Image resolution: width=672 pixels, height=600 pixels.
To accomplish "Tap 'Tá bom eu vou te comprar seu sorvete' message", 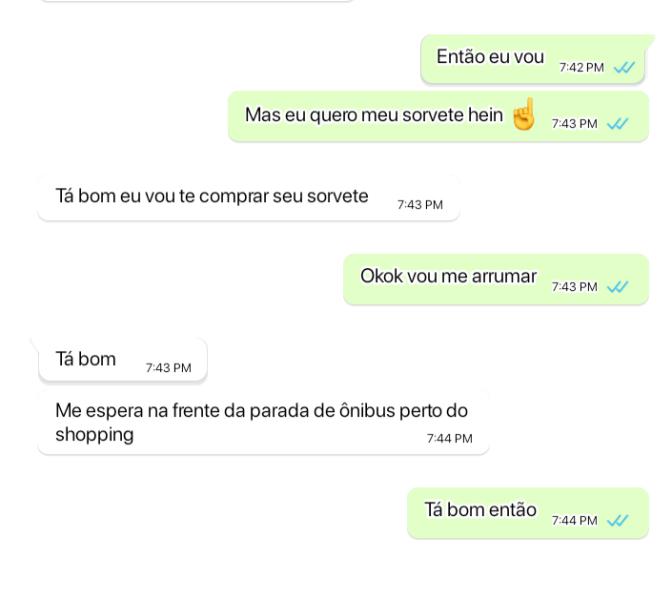I will click(212, 197).
